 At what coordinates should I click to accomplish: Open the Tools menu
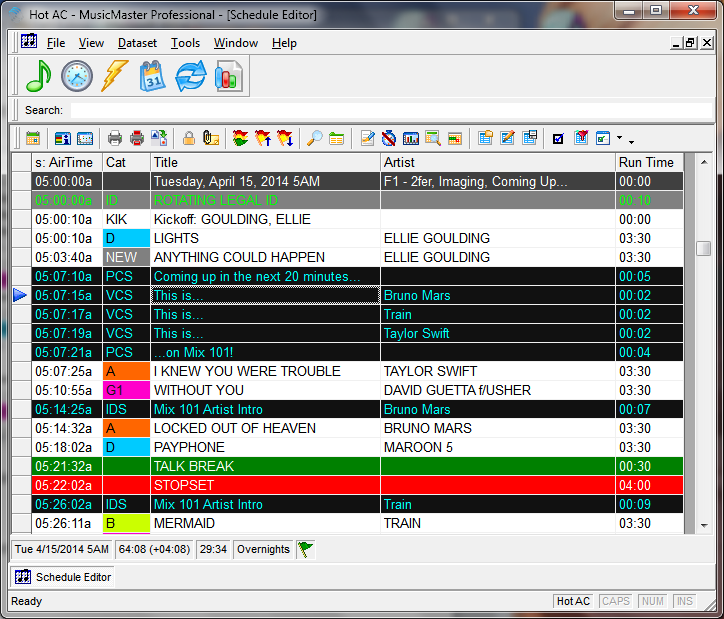185,43
